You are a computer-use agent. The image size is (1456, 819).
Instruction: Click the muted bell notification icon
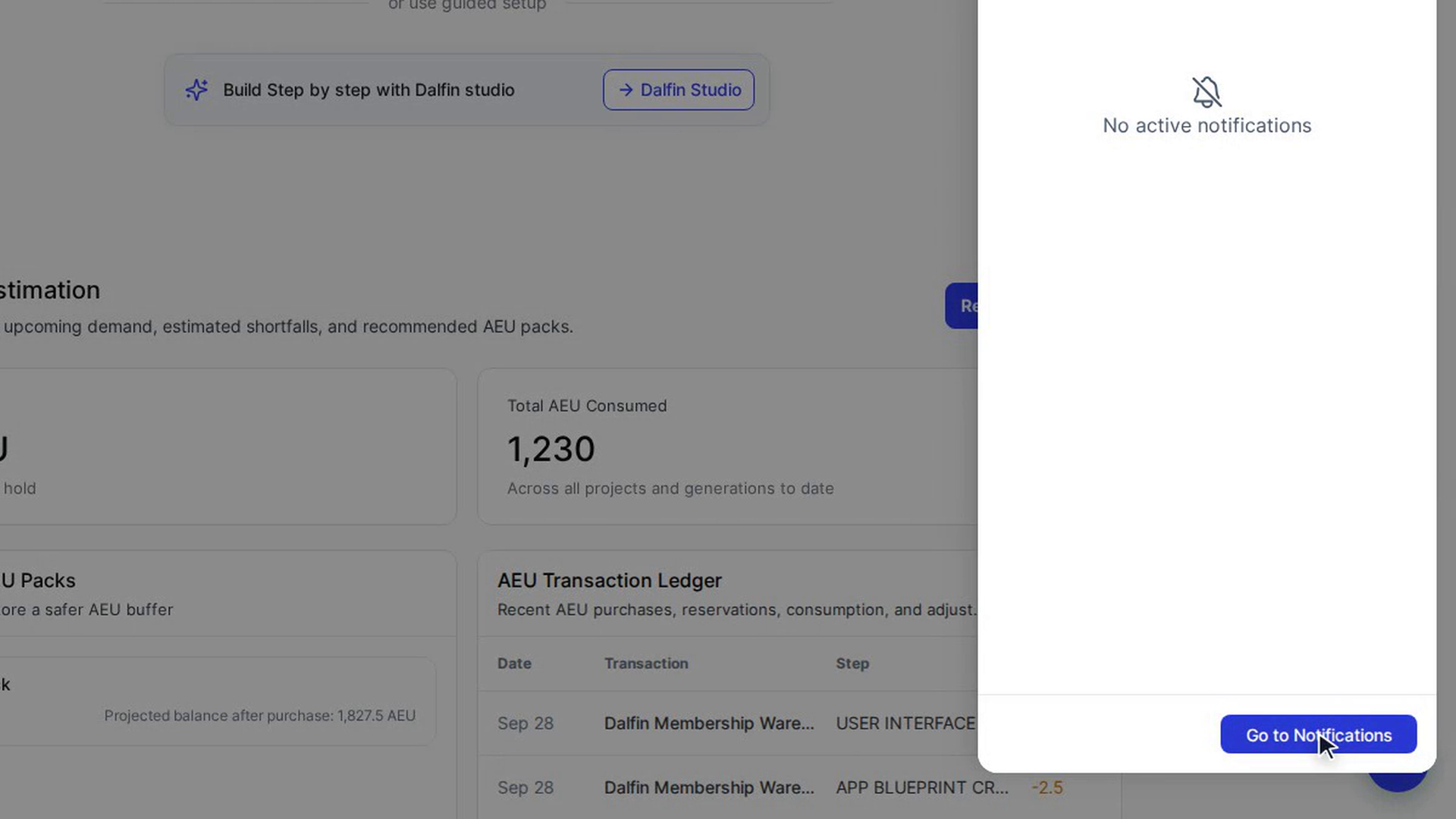[x=1207, y=92]
